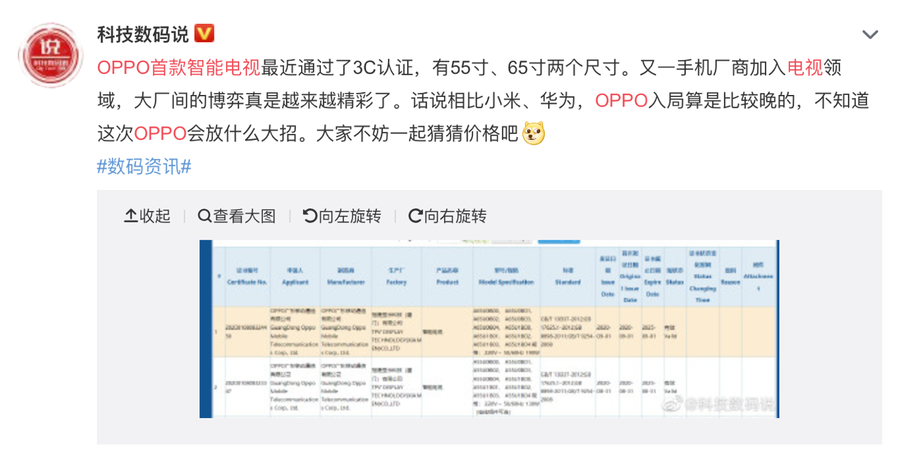
Task: Rotate the image right with 向右旋转
Action: point(447,216)
